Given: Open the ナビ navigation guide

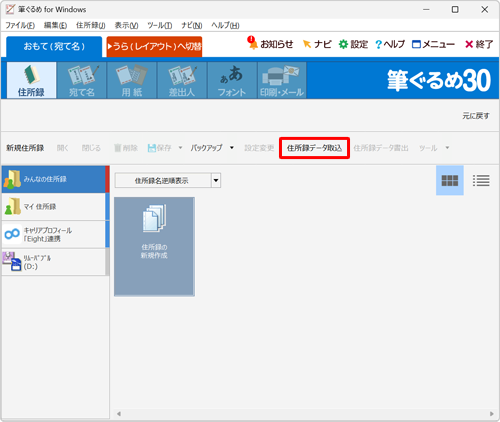Looking at the screenshot, I should (317, 44).
